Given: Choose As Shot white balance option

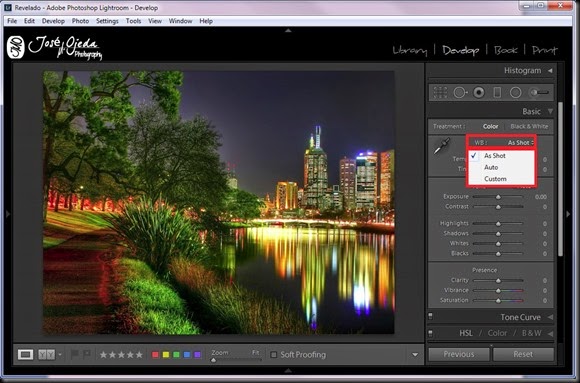Looking at the screenshot, I should coord(495,156).
